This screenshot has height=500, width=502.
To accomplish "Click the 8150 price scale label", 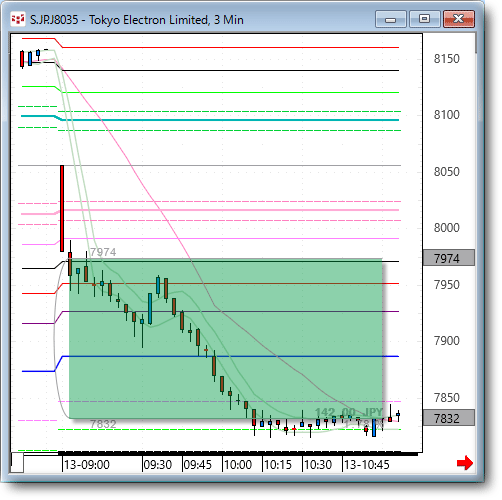I will pyautogui.click(x=446, y=59).
